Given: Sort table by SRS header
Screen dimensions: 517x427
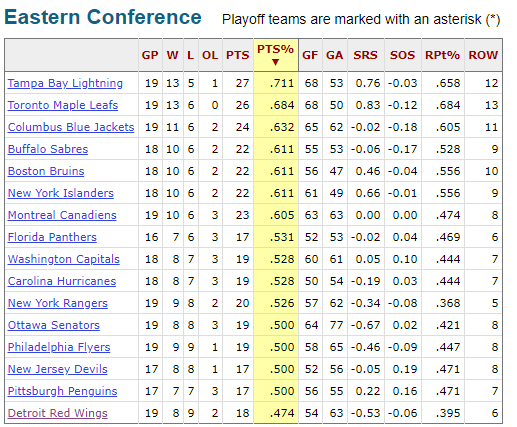Looking at the screenshot, I should 366,55.
